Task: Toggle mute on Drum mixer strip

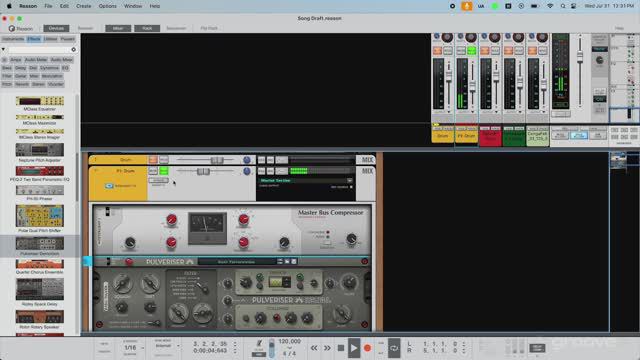Action: tap(438, 51)
